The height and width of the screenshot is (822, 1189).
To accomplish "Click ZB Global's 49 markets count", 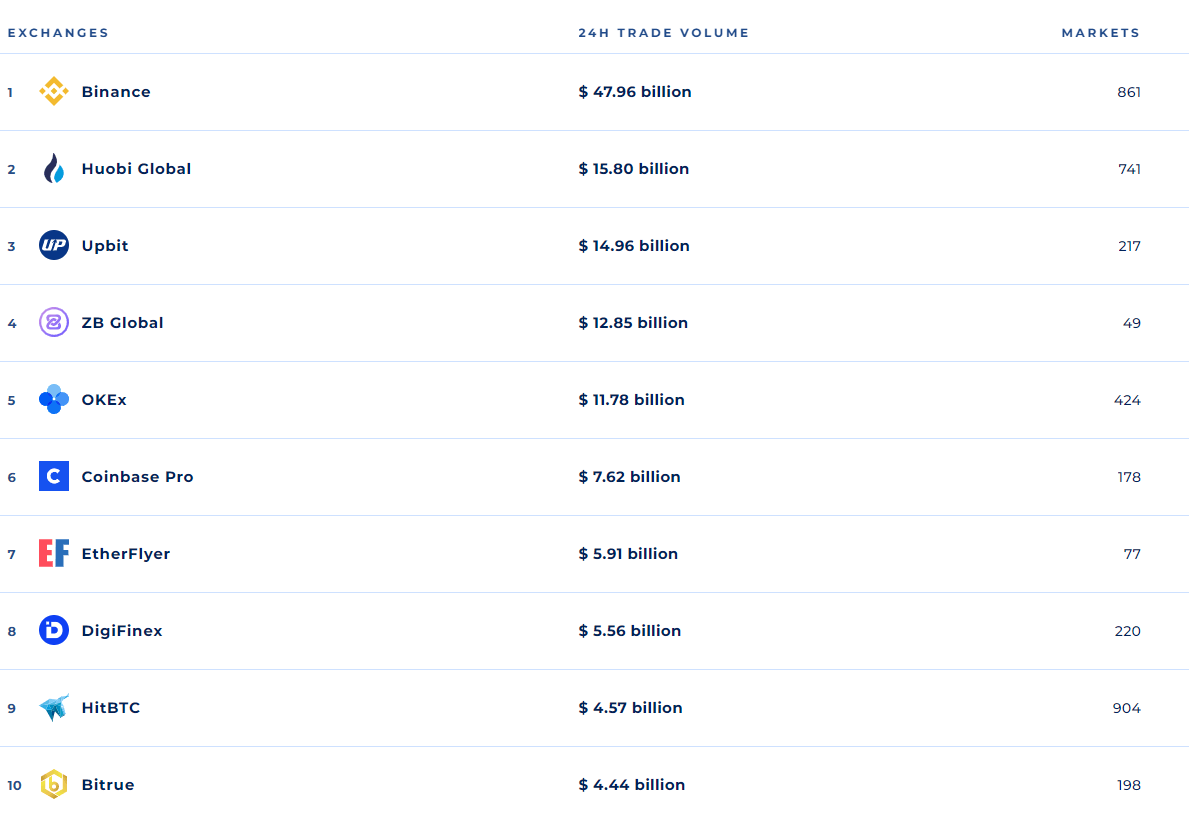I will click(x=1131, y=323).
